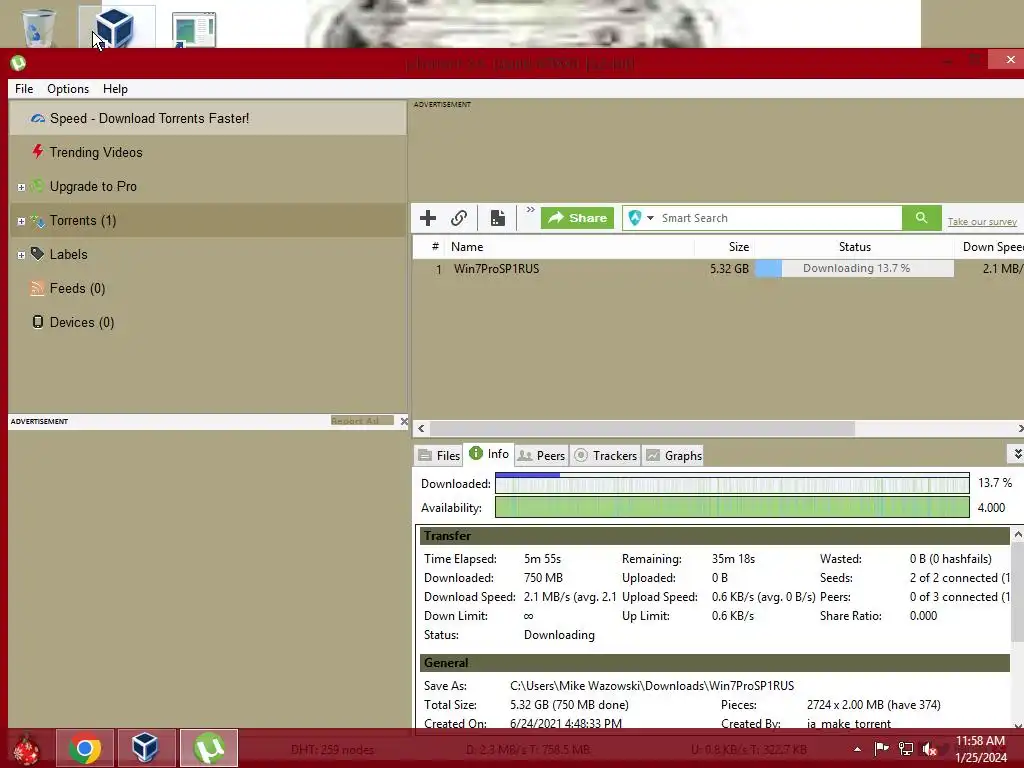Viewport: 1024px width, 768px height.
Task: Expand the Upgrade to Pro node
Action: click(x=21, y=187)
